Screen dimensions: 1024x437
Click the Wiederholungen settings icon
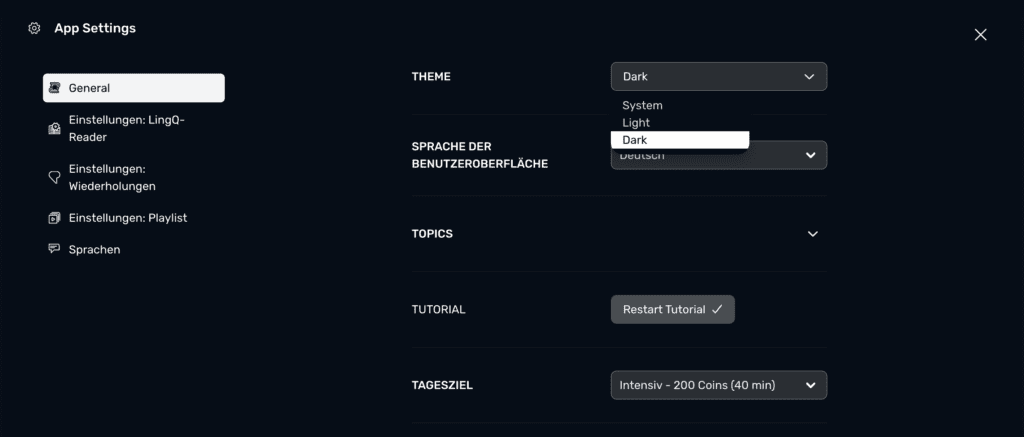point(54,177)
